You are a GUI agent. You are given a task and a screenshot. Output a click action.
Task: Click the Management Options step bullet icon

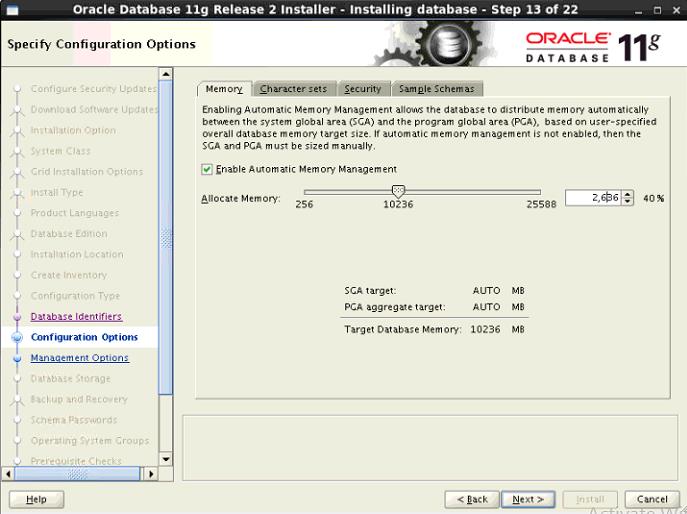tap(17, 358)
